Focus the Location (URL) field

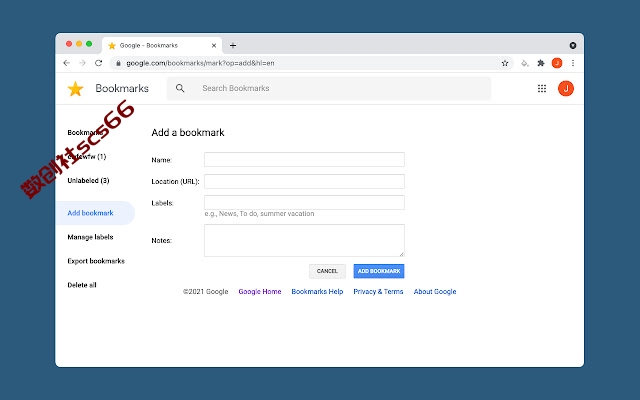[304, 181]
